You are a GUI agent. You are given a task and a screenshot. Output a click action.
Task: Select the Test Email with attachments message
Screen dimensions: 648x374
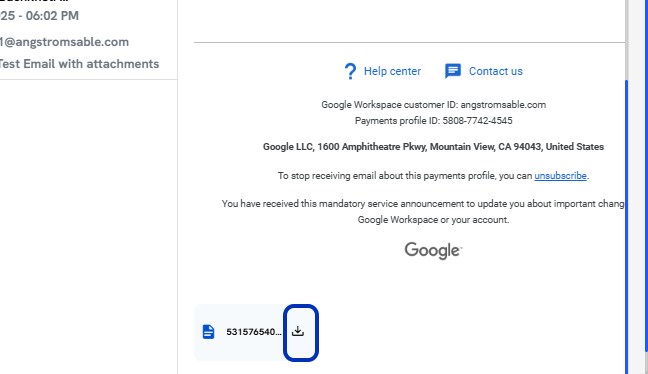(x=79, y=64)
